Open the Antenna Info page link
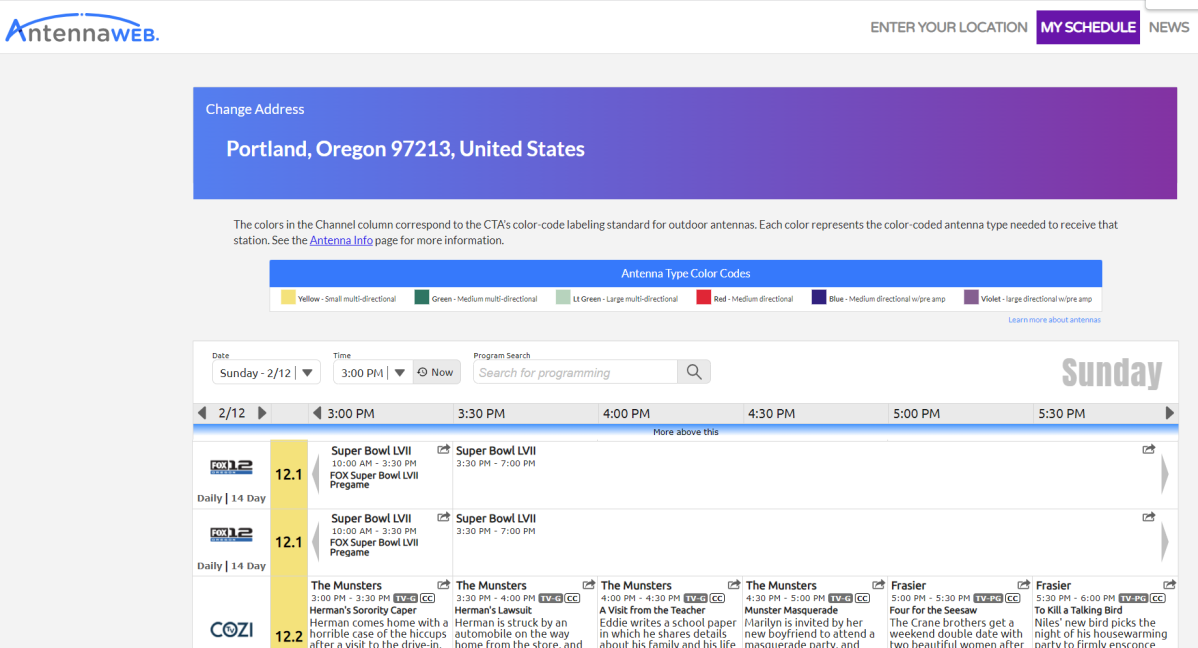 tap(341, 240)
